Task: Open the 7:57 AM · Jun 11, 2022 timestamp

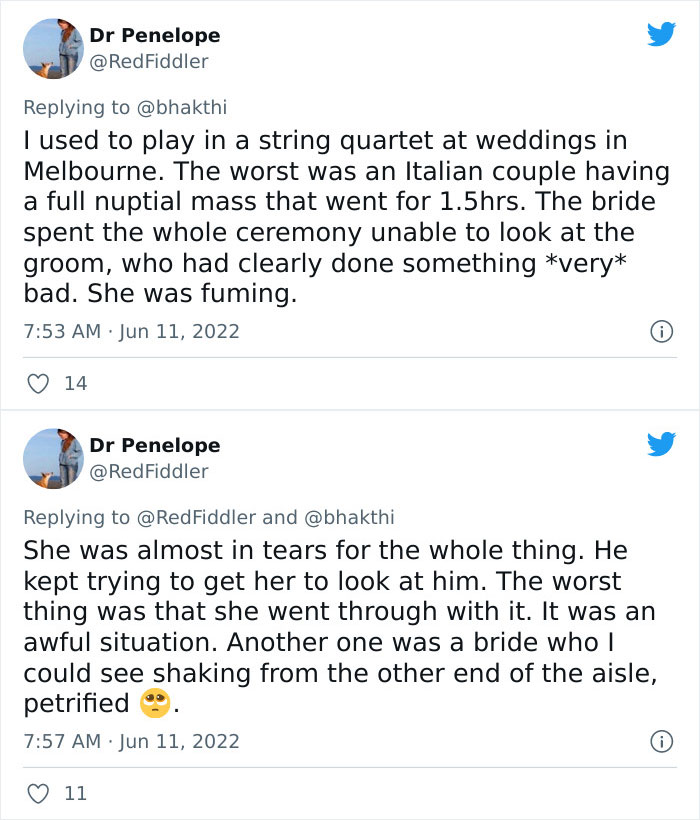Action: [x=131, y=741]
